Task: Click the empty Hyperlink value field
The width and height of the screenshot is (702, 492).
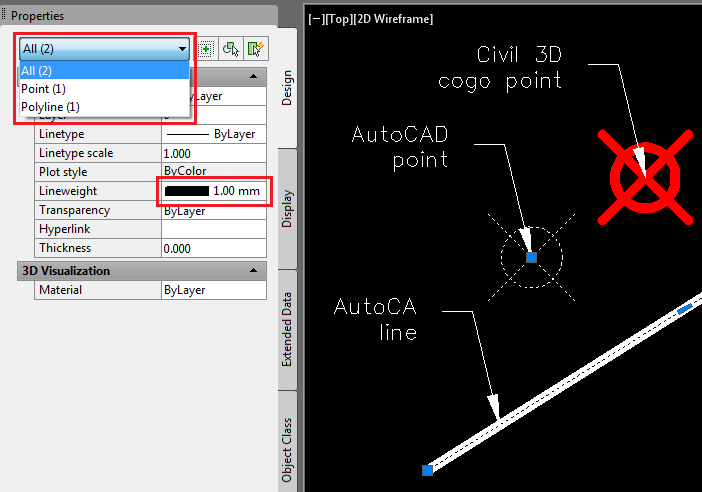Action: pyautogui.click(x=214, y=229)
